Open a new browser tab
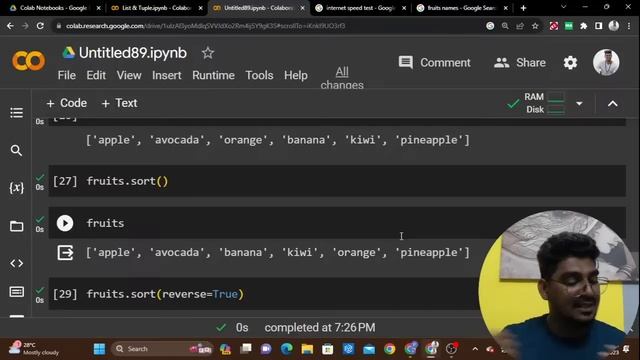This screenshot has height=360, width=640. point(523,8)
